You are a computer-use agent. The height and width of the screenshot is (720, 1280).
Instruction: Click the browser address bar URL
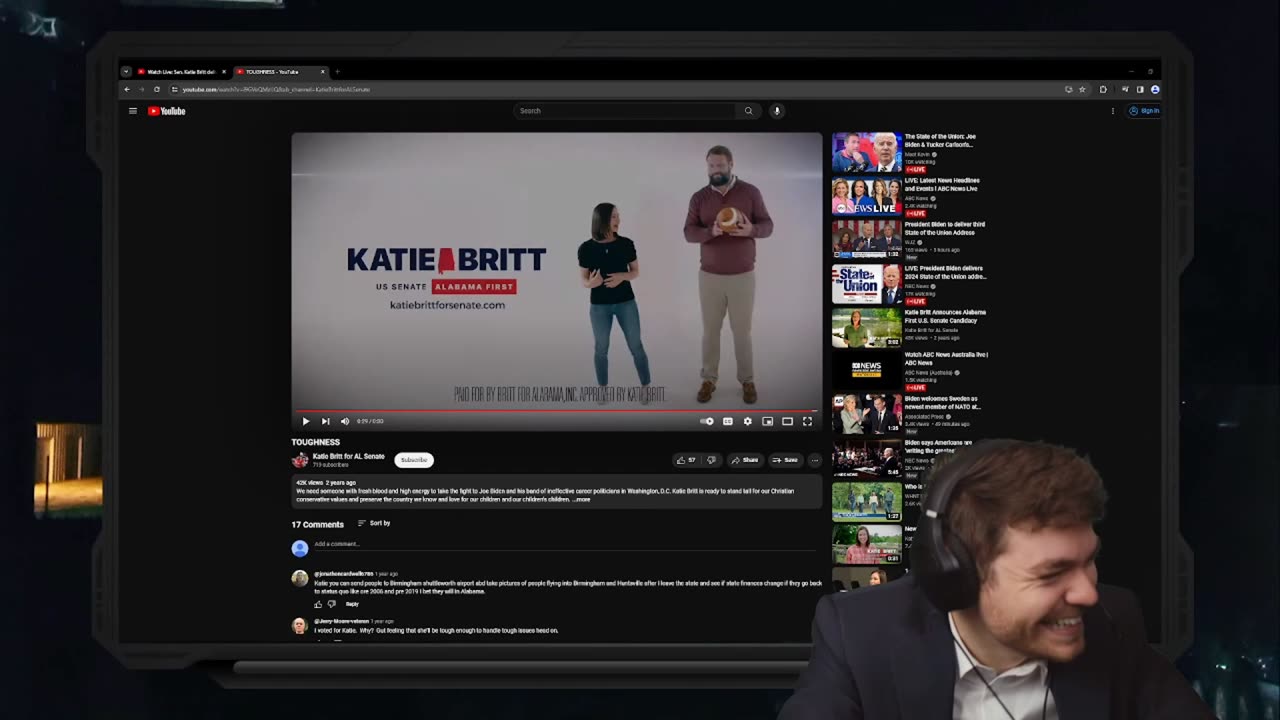[276, 89]
